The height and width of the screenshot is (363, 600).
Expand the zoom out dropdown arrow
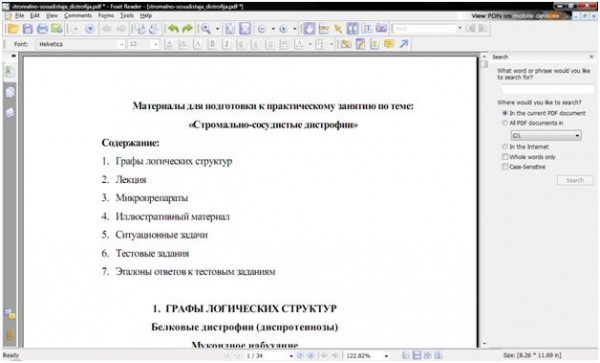tap(273, 29)
